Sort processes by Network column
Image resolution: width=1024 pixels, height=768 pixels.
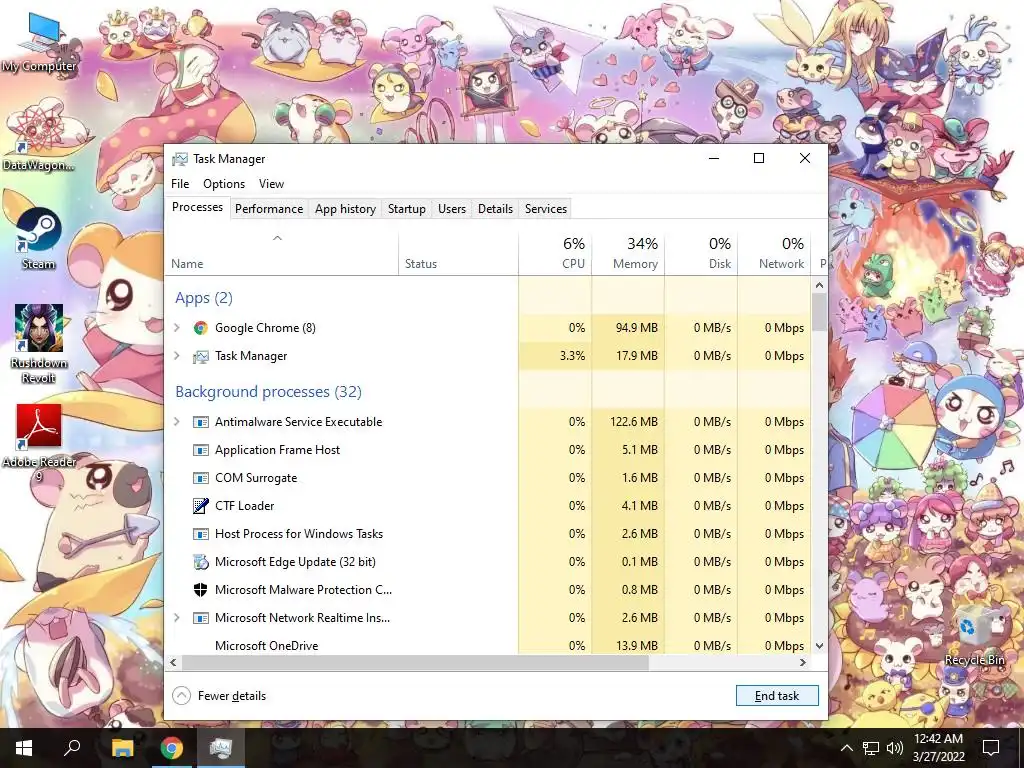pos(774,253)
